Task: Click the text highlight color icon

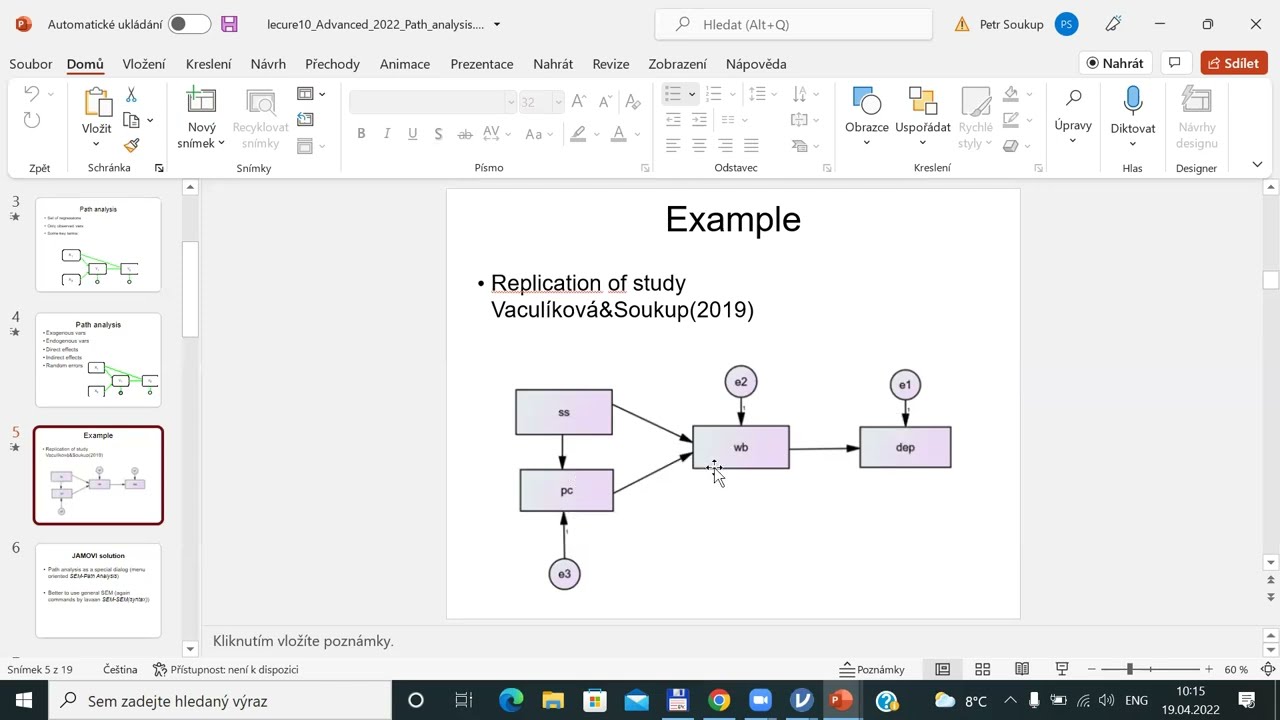Action: 577,133
